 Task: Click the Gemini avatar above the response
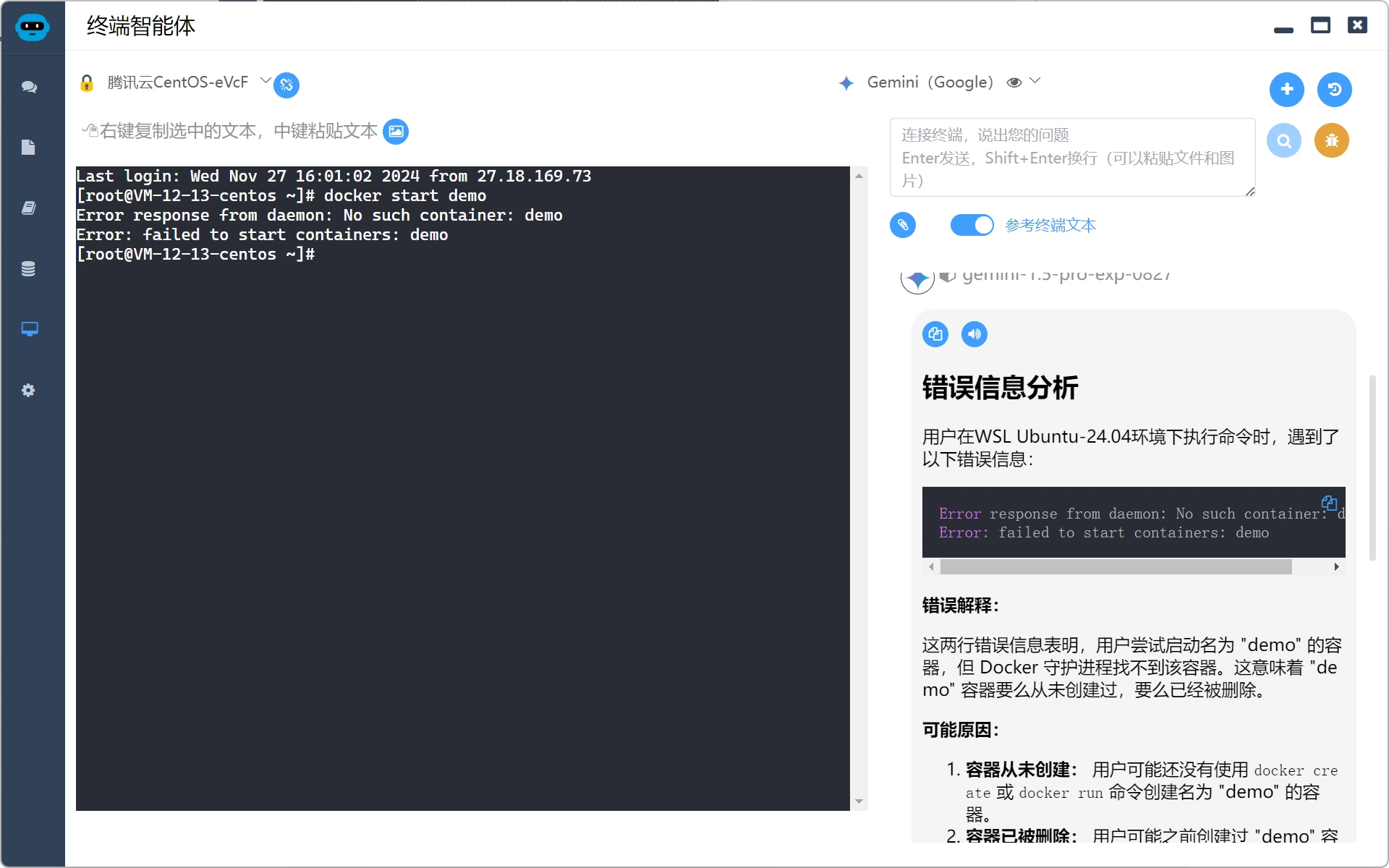pos(917,279)
